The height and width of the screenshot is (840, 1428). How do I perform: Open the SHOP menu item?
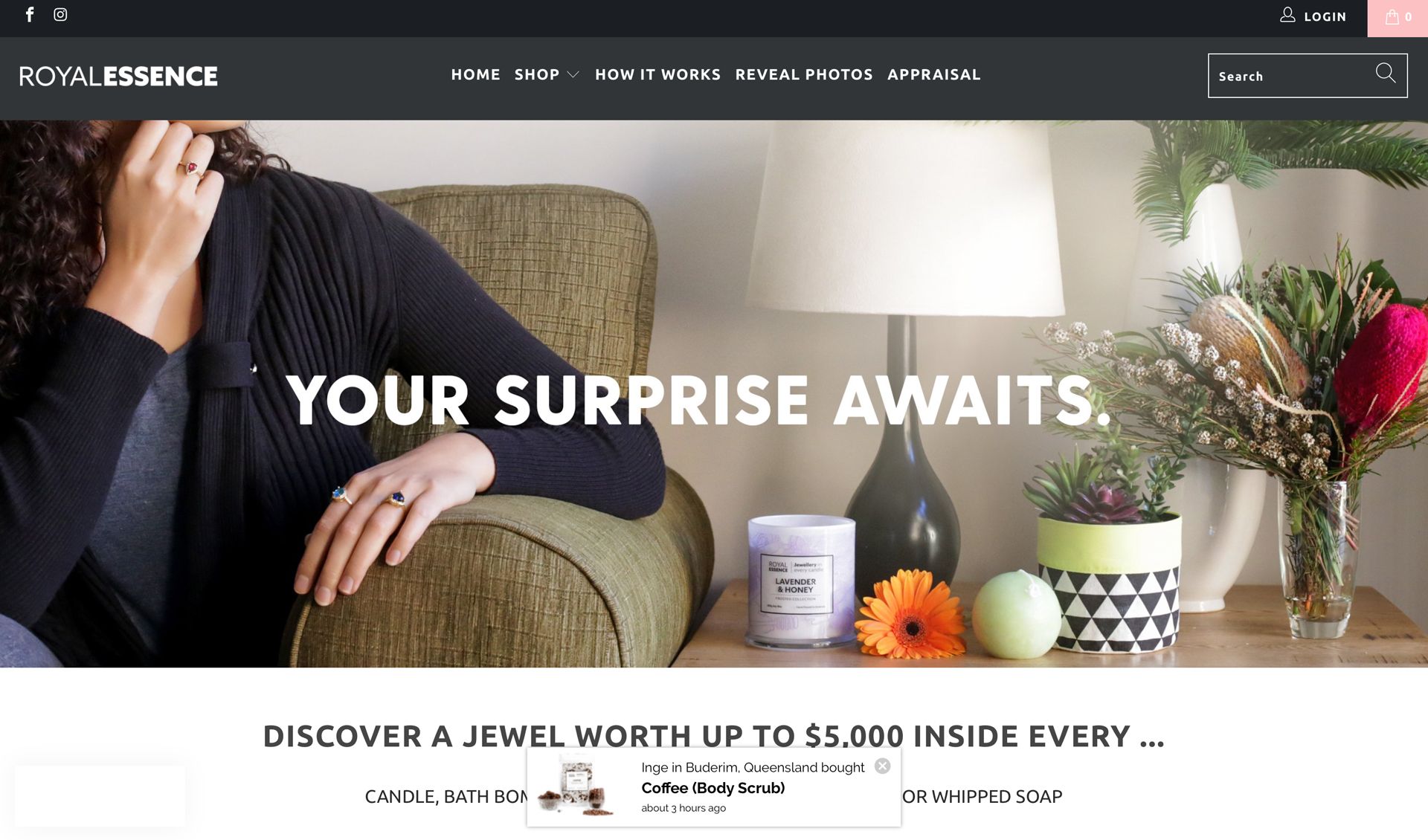537,74
